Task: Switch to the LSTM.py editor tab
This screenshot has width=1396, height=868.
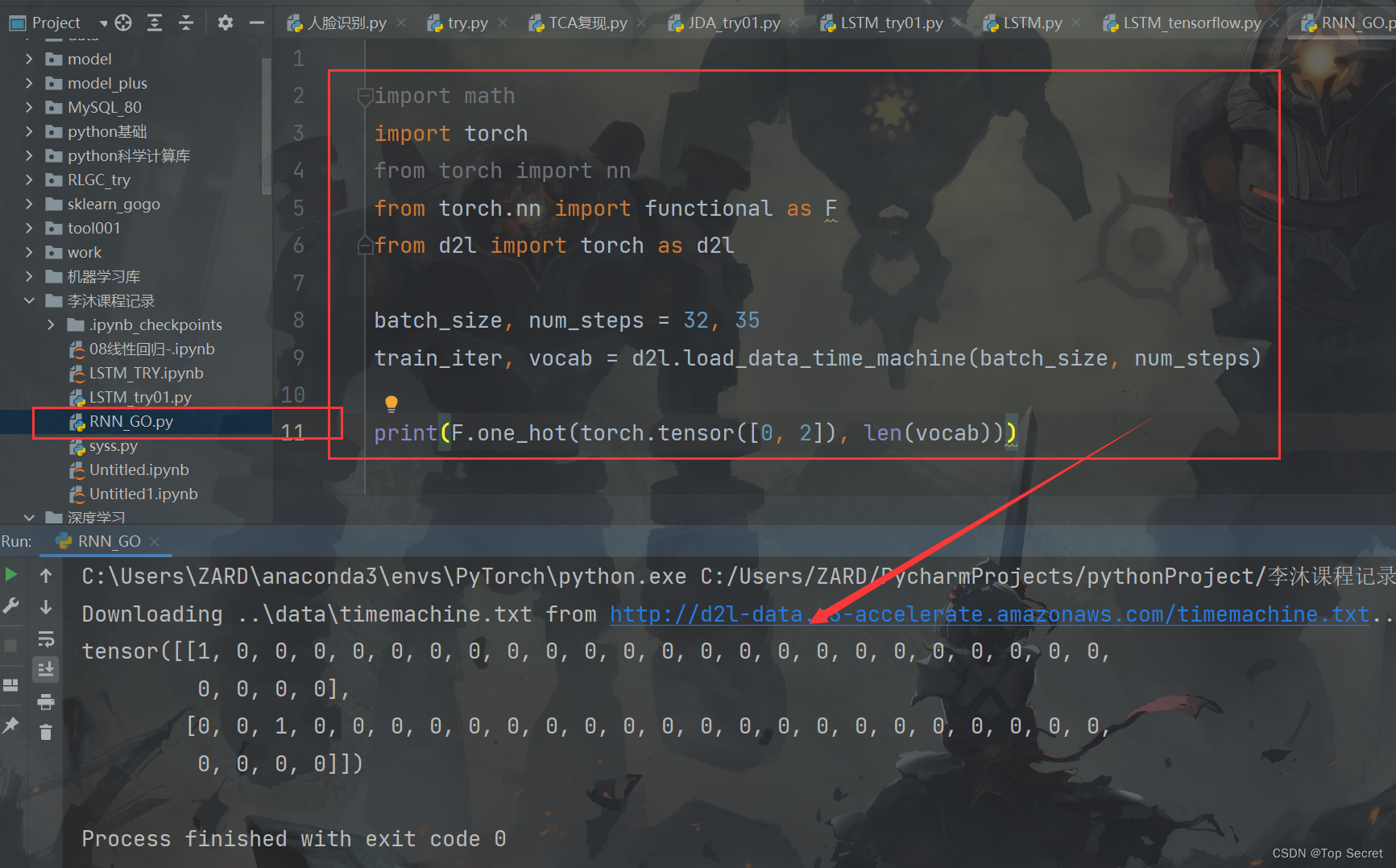Action: (x=1031, y=23)
